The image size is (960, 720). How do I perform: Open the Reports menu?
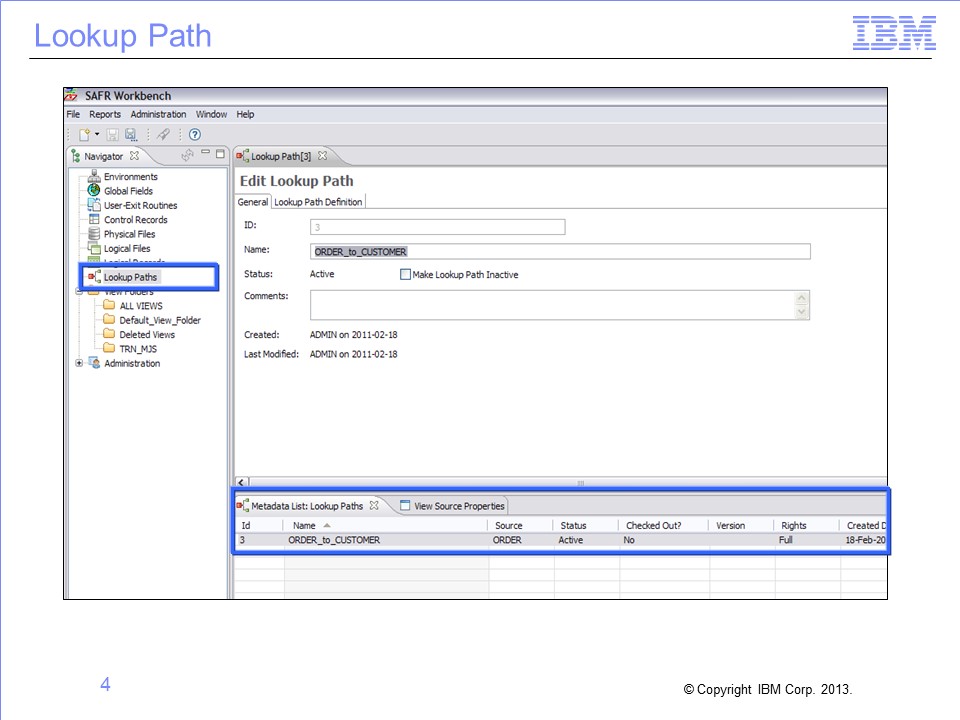pyautogui.click(x=105, y=114)
